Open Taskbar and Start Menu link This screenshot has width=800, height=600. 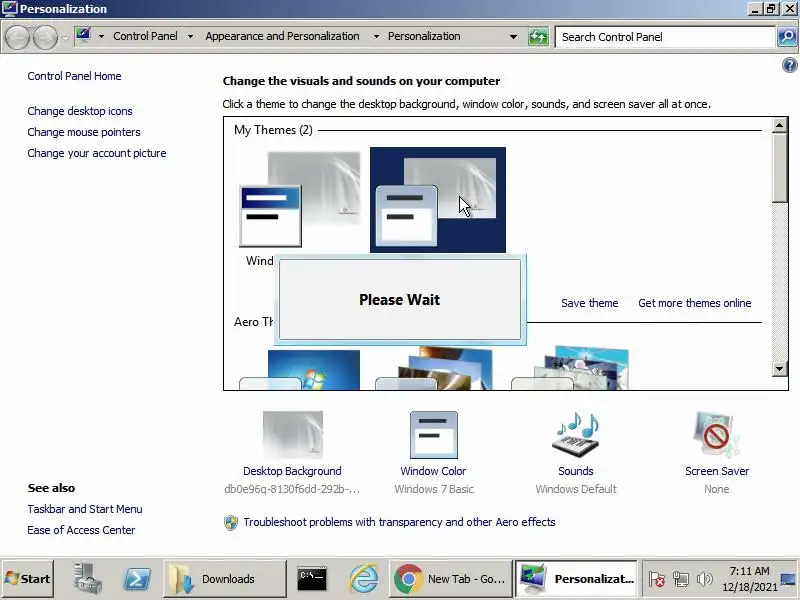coord(85,509)
